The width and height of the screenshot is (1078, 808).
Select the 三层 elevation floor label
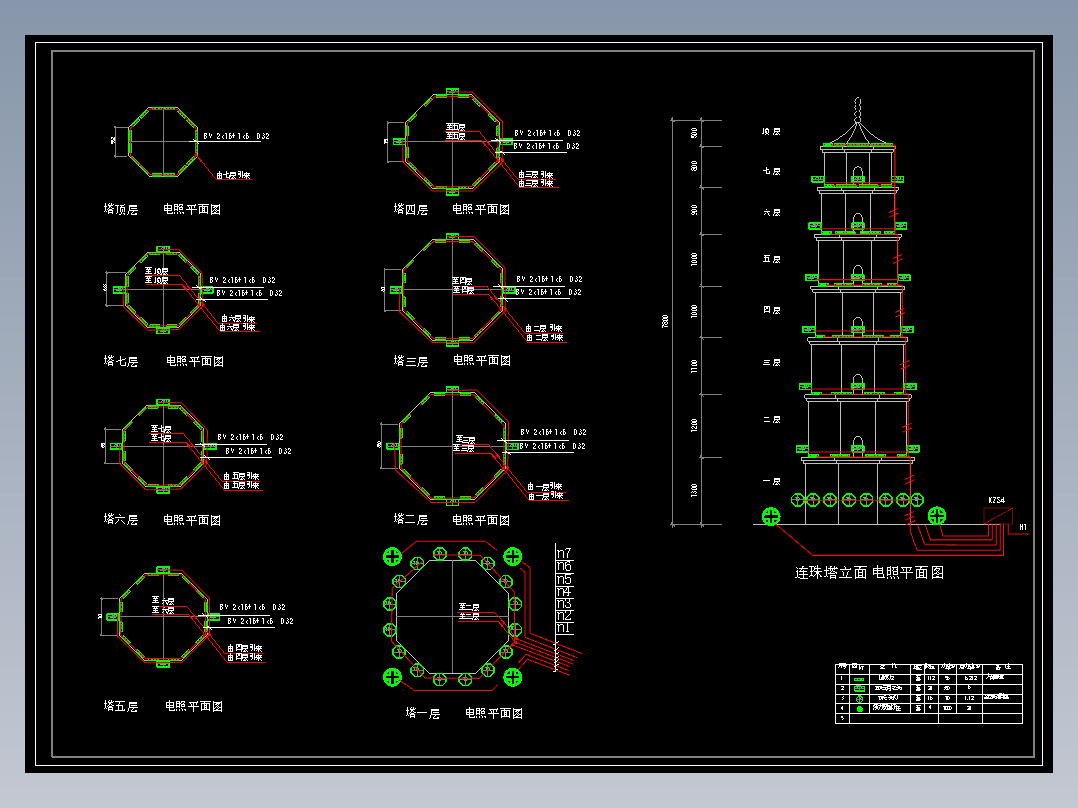coord(771,362)
